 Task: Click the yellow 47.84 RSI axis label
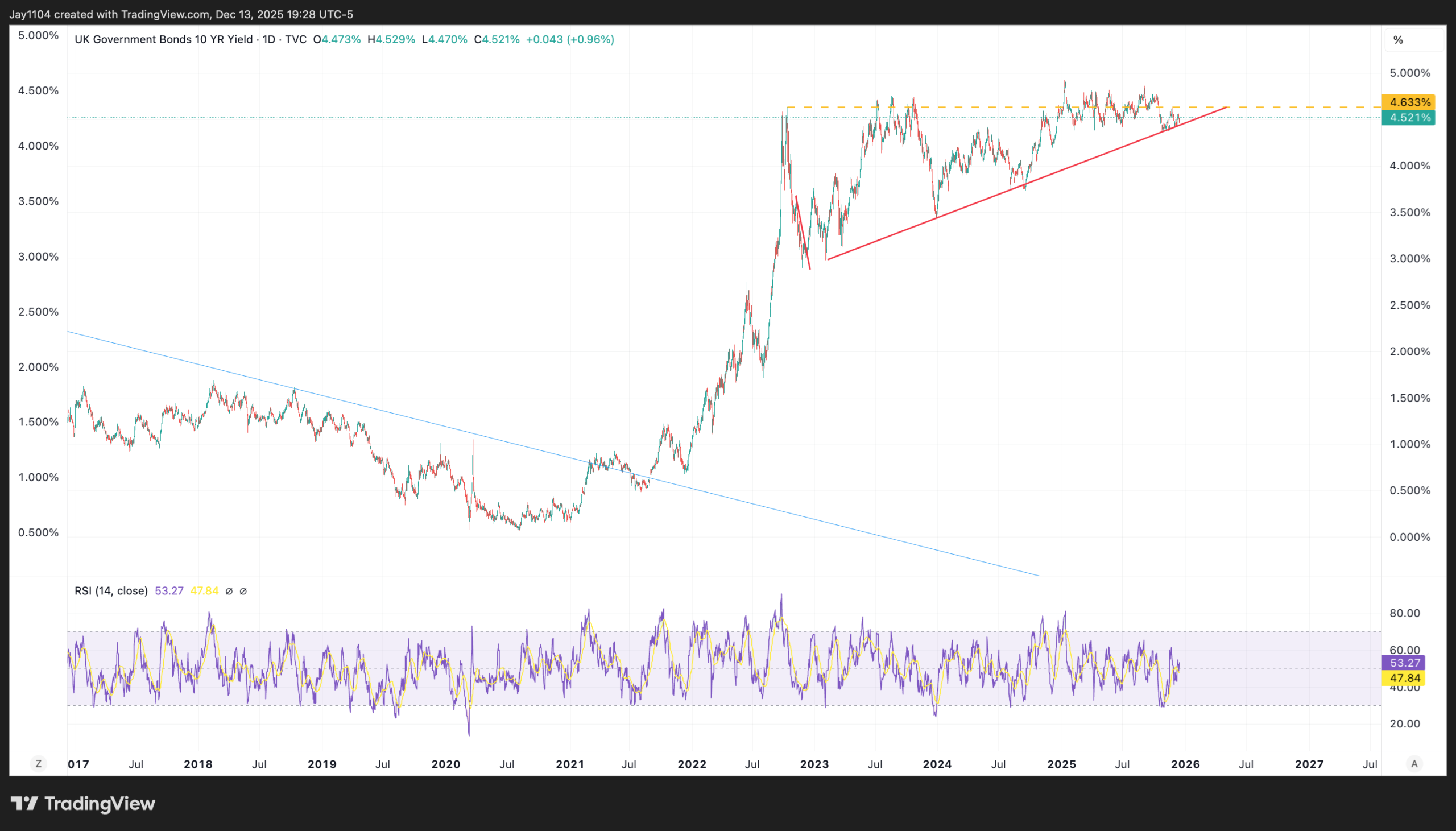click(x=1404, y=678)
